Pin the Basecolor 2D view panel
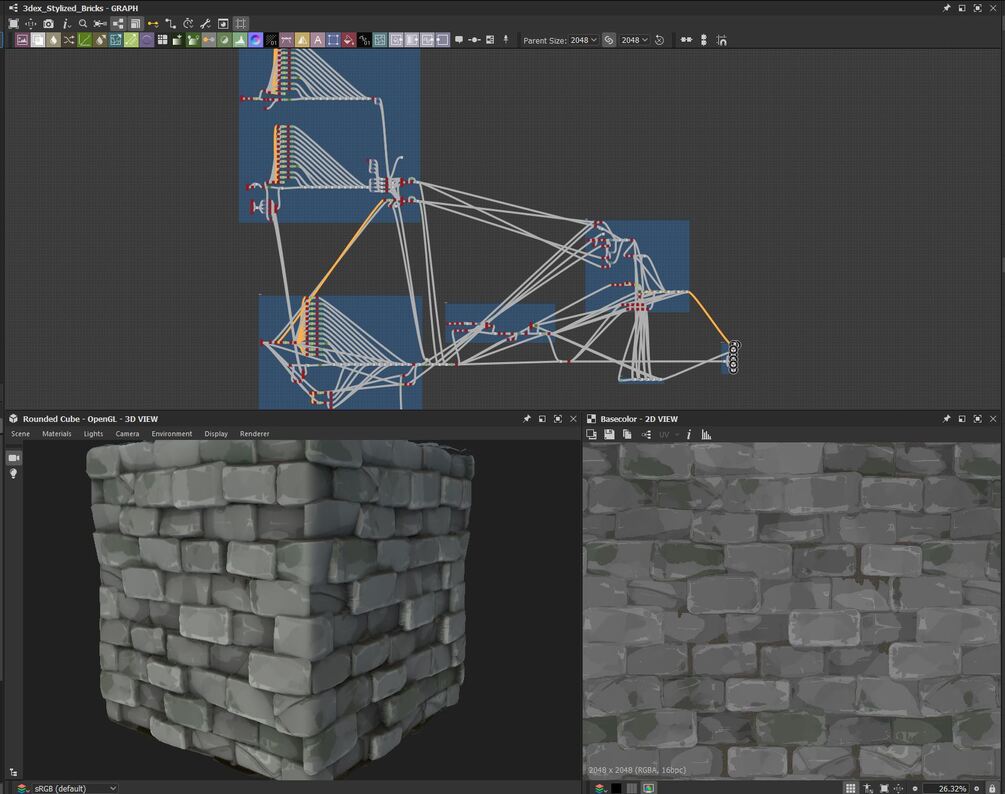The image size is (1005, 794). pos(946,418)
